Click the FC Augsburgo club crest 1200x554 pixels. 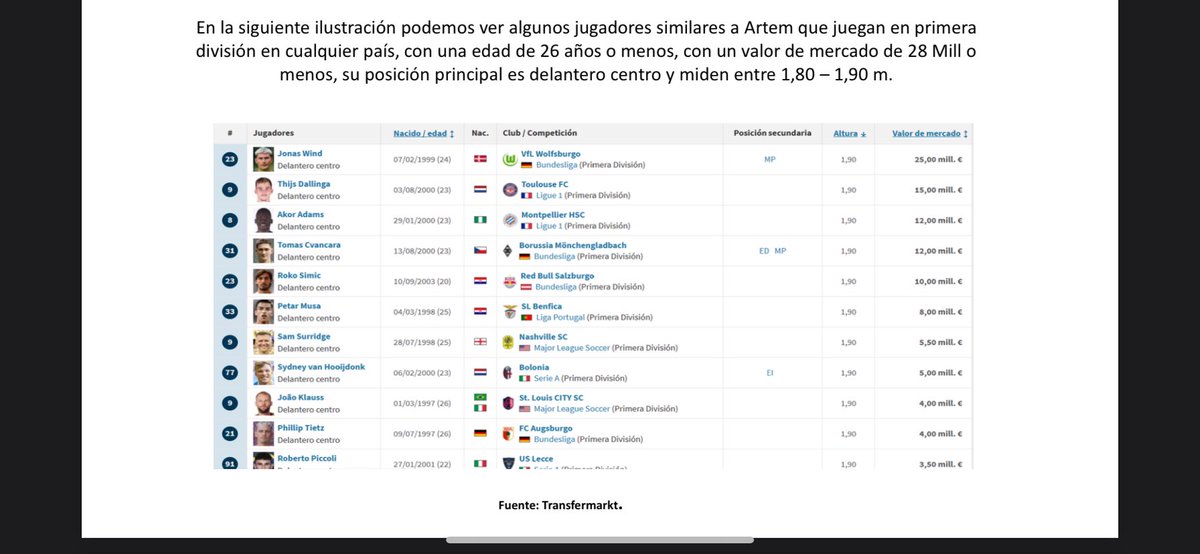[508, 434]
